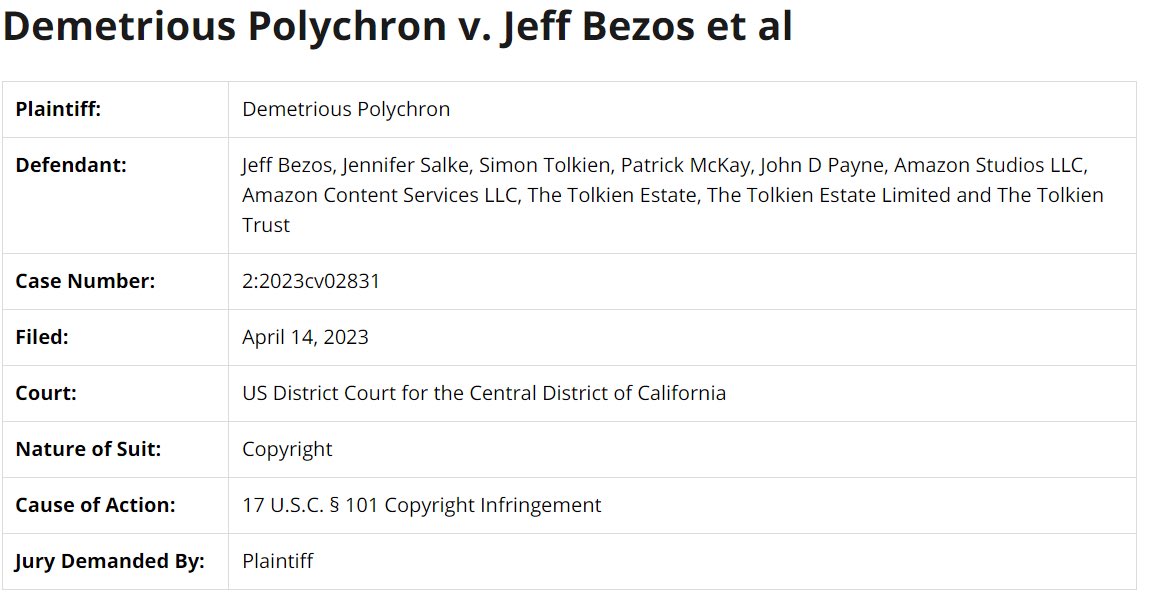Click the Cause of Action label

click(95, 505)
